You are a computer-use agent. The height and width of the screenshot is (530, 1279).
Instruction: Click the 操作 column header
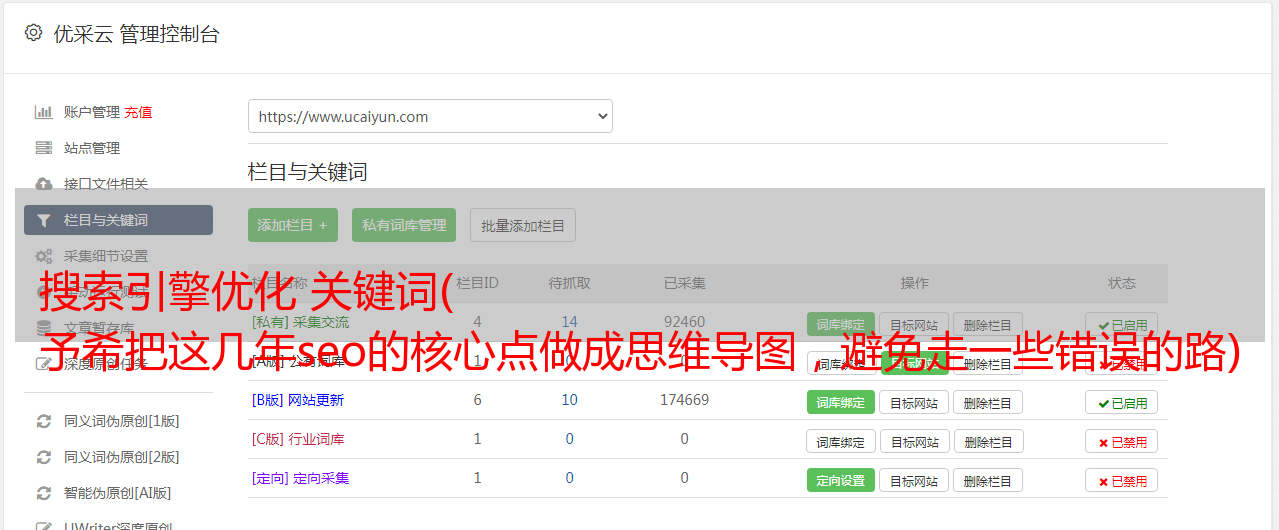click(914, 283)
